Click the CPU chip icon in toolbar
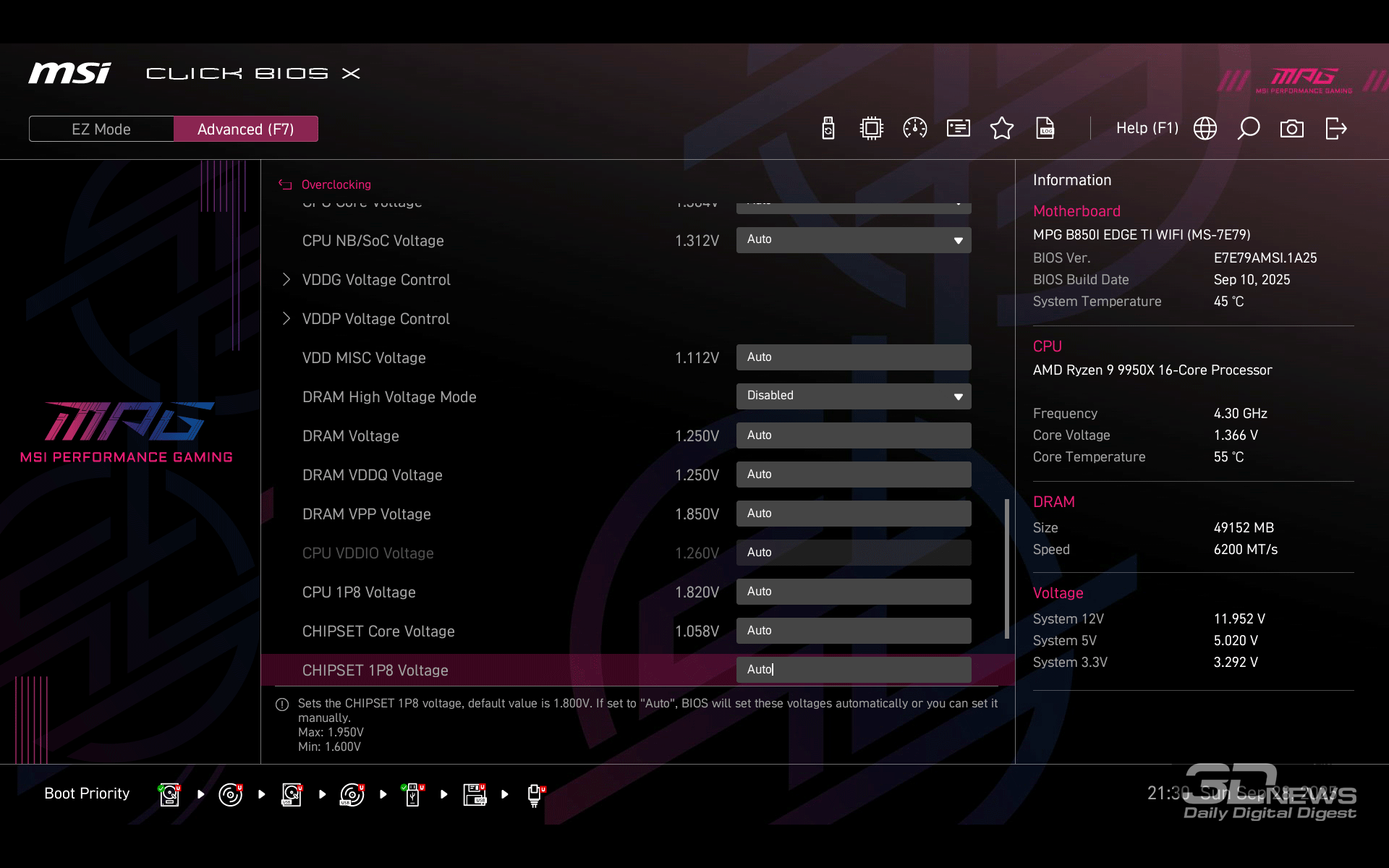Screen dimensions: 1389x868 click(x=872, y=129)
